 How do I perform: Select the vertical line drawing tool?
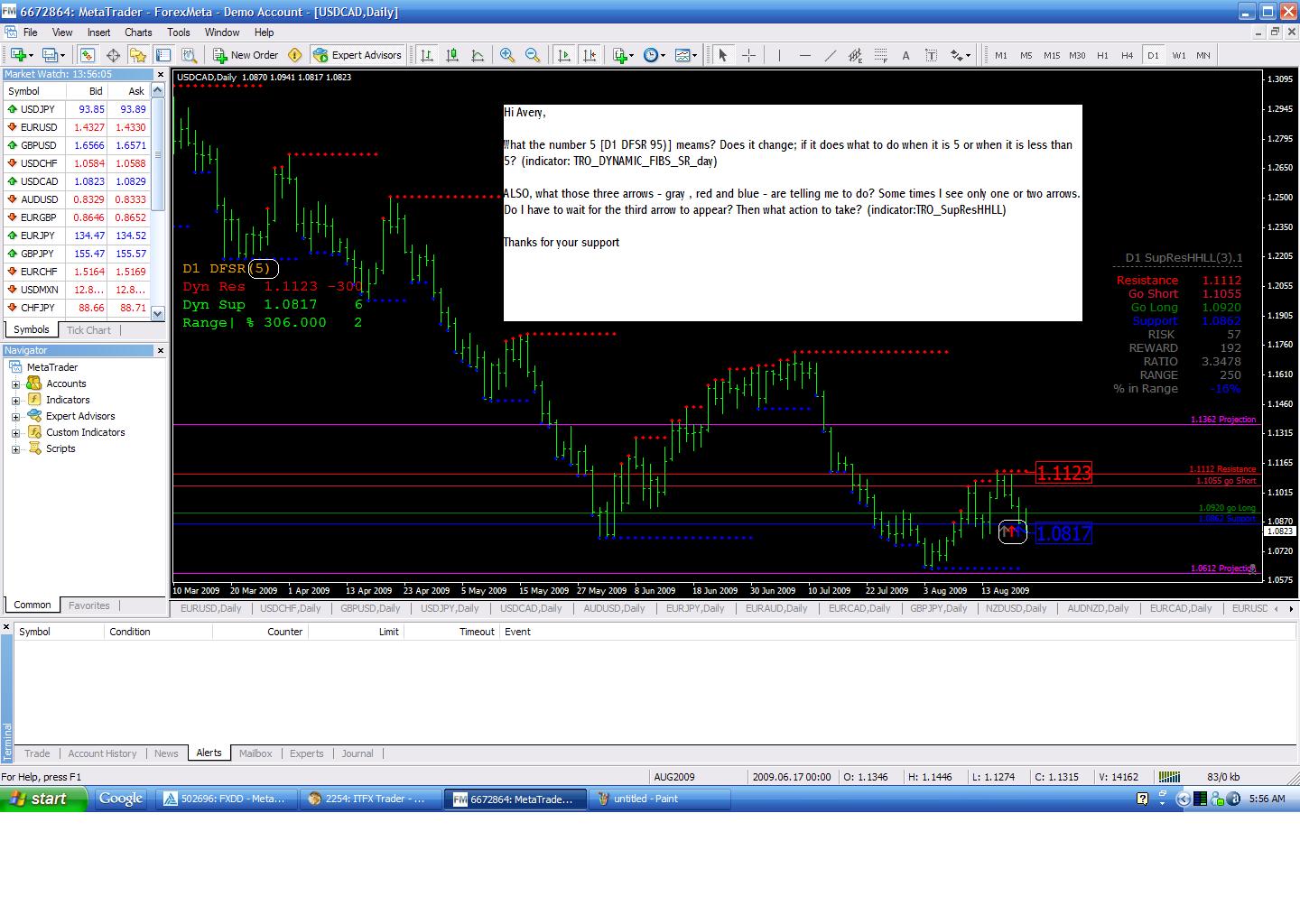(778, 55)
